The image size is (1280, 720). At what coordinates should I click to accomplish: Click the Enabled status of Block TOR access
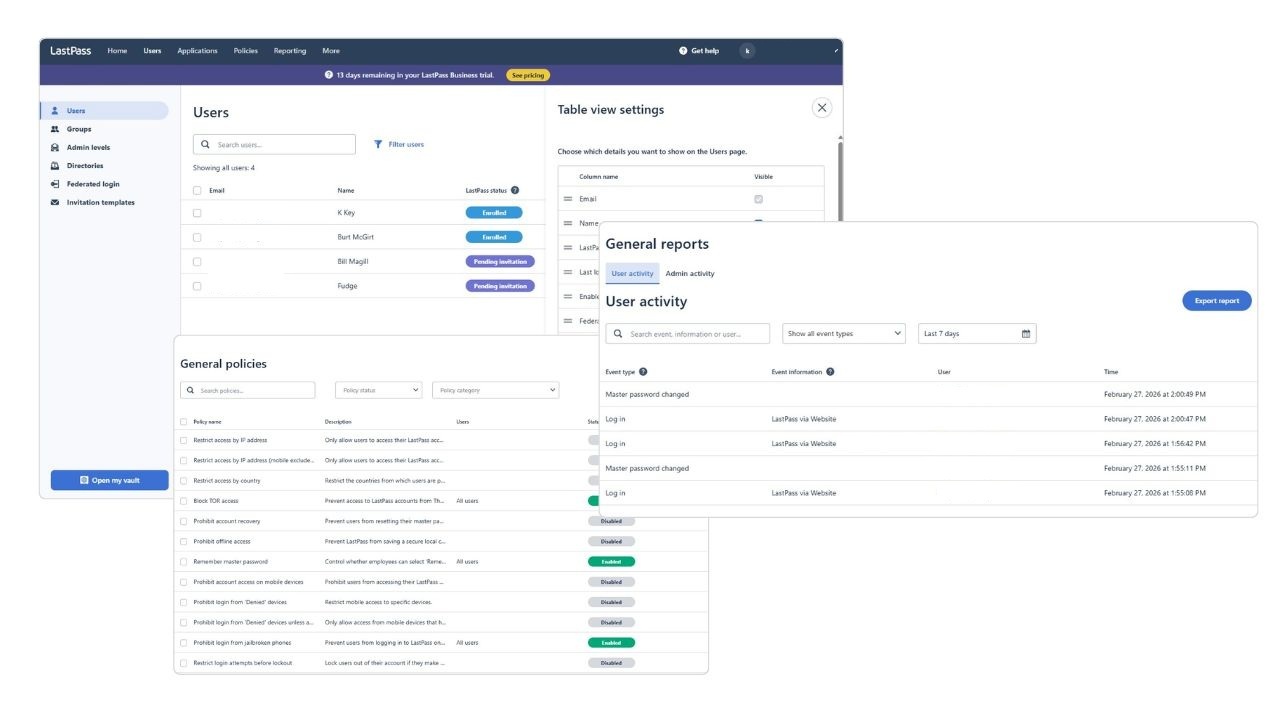click(x=593, y=501)
